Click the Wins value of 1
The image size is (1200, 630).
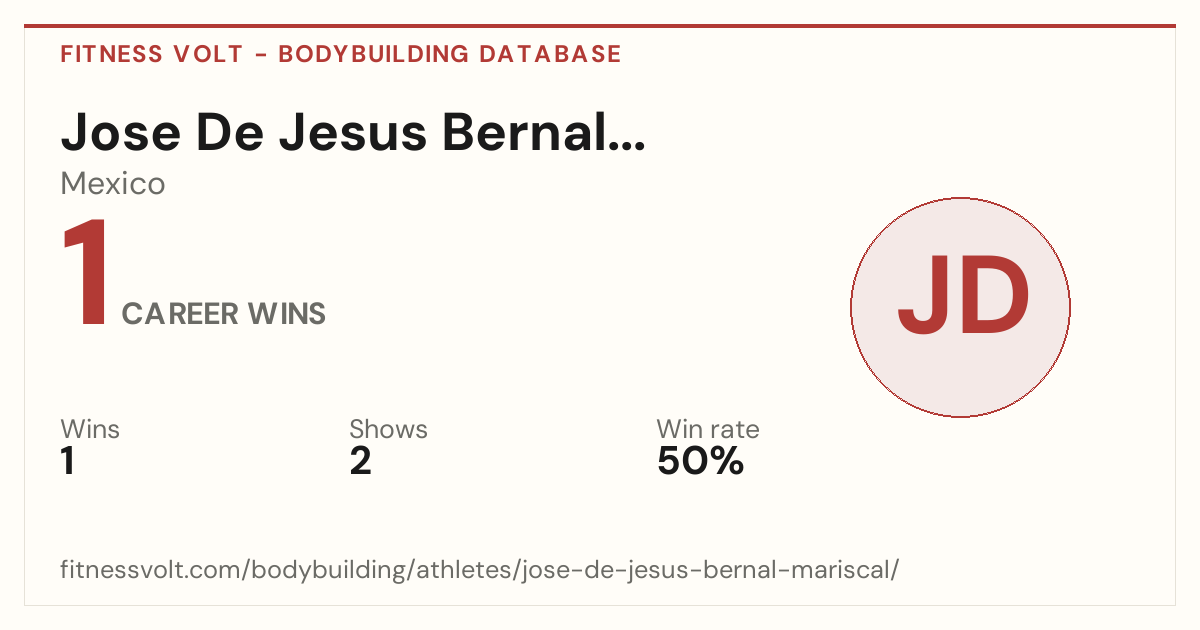[68, 462]
